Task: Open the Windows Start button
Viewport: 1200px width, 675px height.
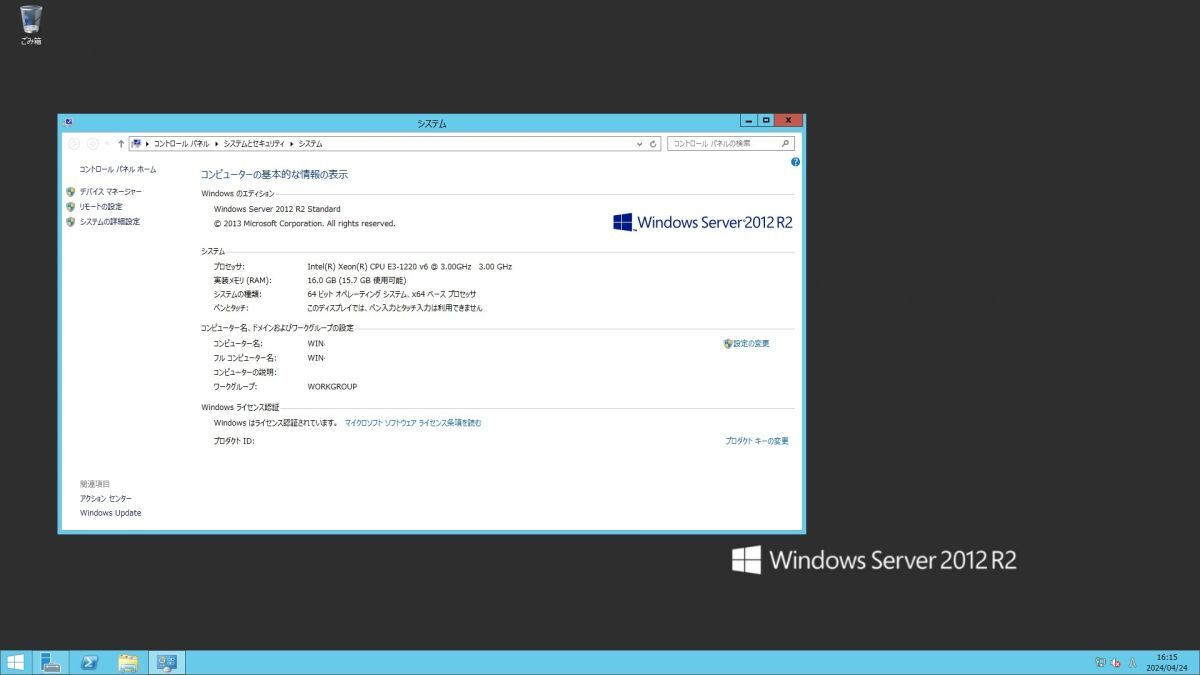Action: (x=15, y=662)
